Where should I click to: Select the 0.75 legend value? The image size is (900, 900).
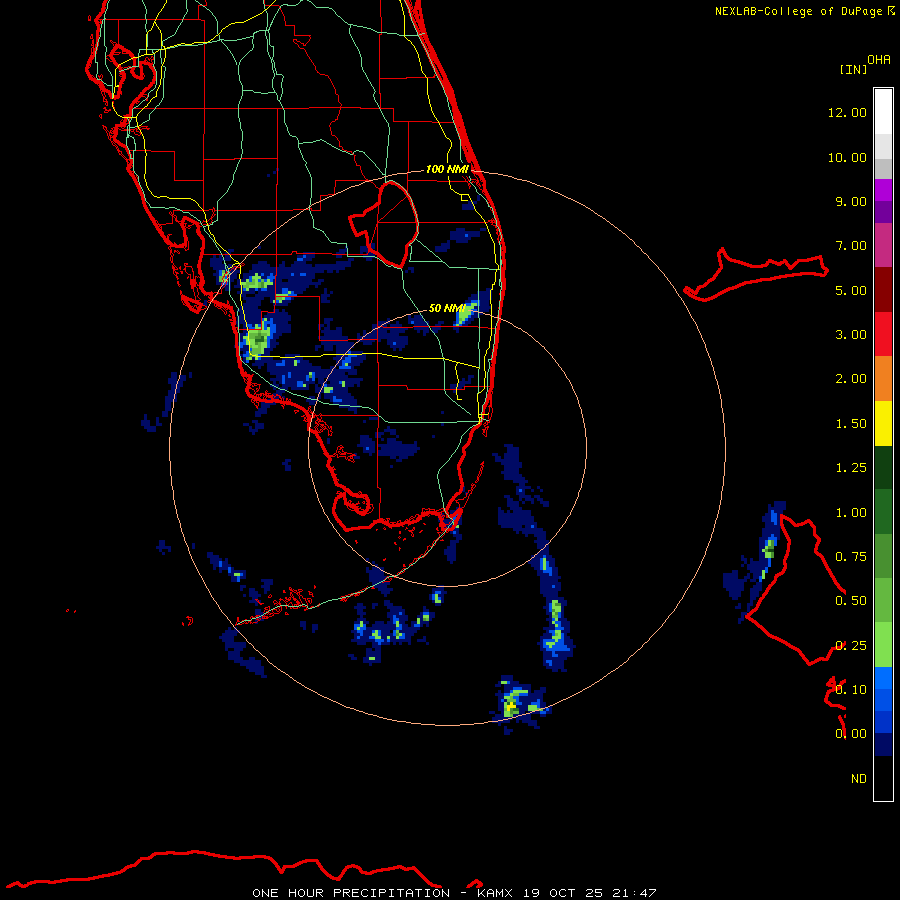851,557
